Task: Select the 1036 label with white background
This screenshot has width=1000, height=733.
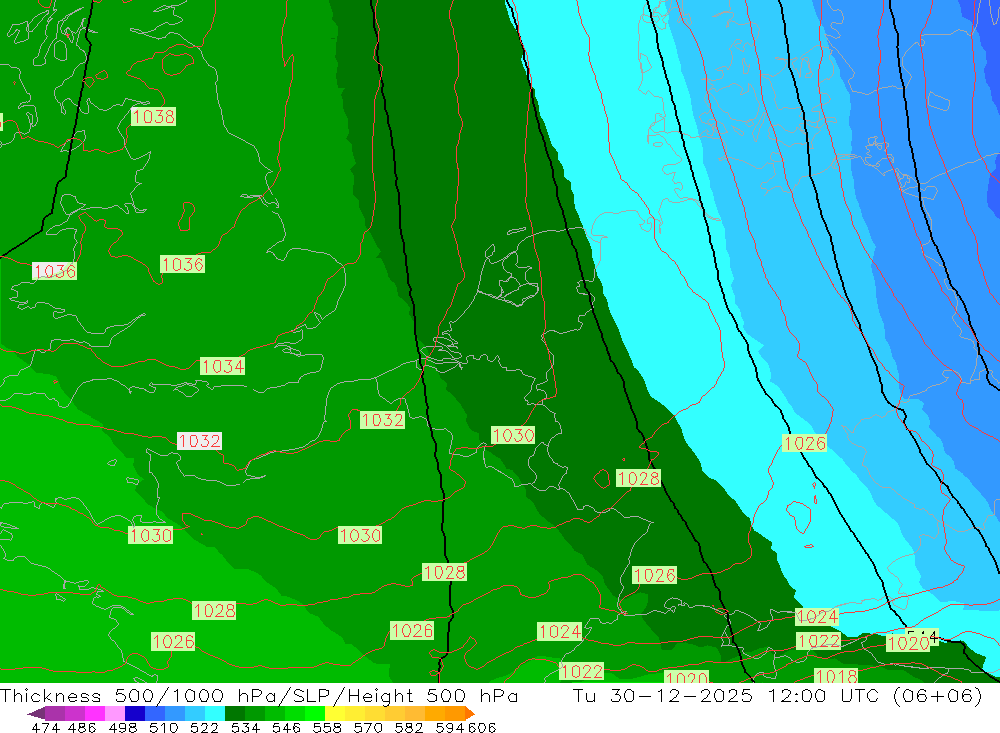Action: pos(54,271)
